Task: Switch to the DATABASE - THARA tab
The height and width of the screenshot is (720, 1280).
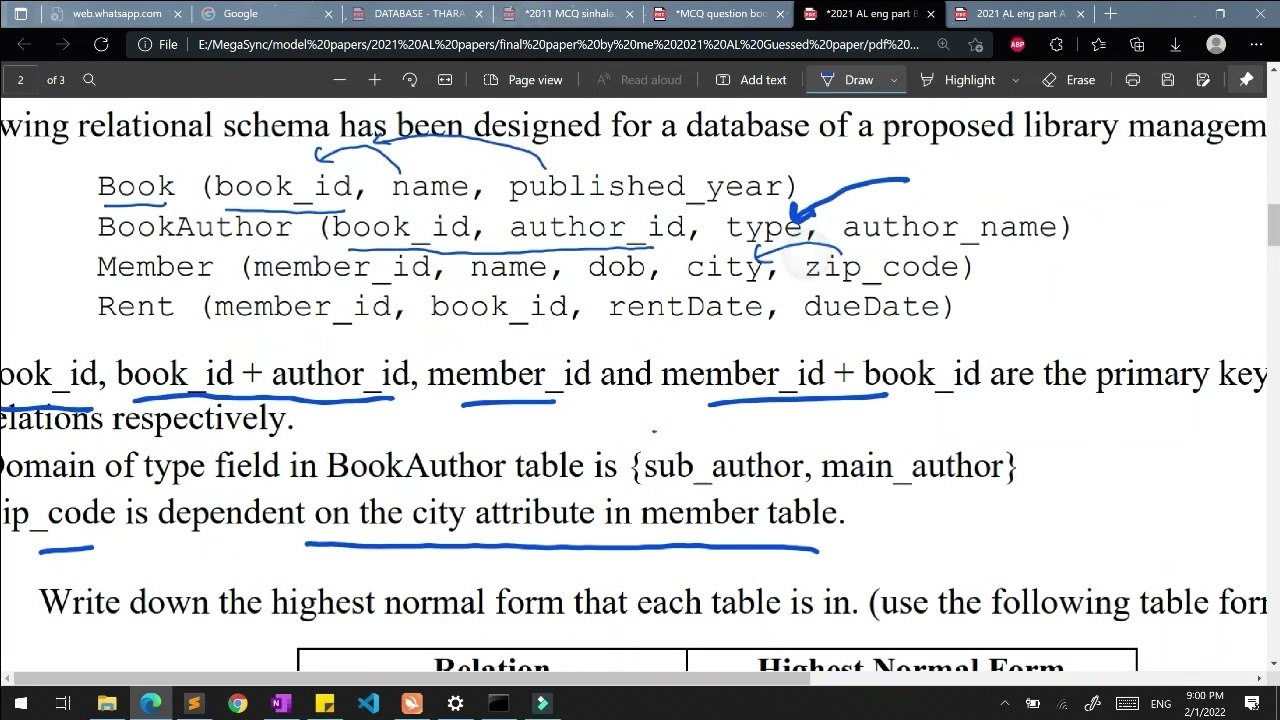Action: pyautogui.click(x=415, y=14)
